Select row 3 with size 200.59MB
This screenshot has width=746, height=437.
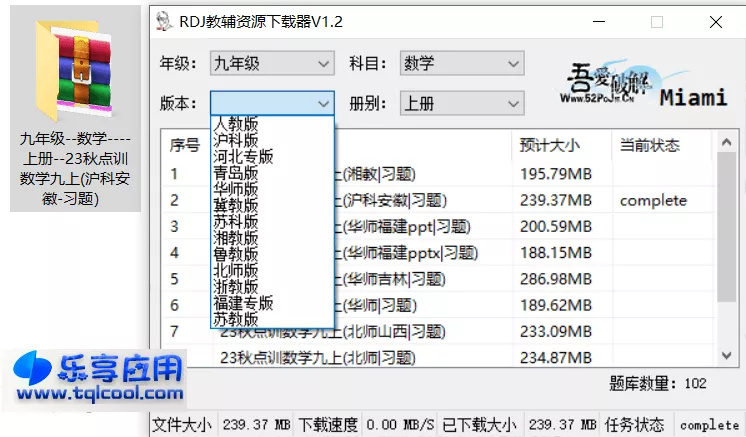tap(438, 226)
